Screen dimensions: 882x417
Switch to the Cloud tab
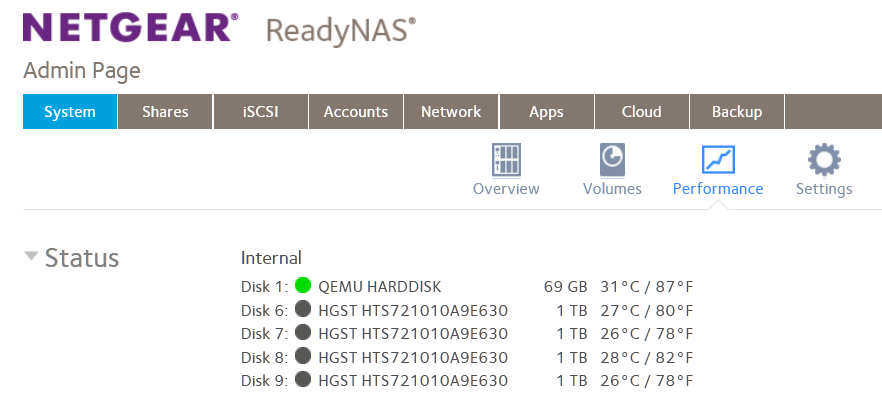pos(642,112)
